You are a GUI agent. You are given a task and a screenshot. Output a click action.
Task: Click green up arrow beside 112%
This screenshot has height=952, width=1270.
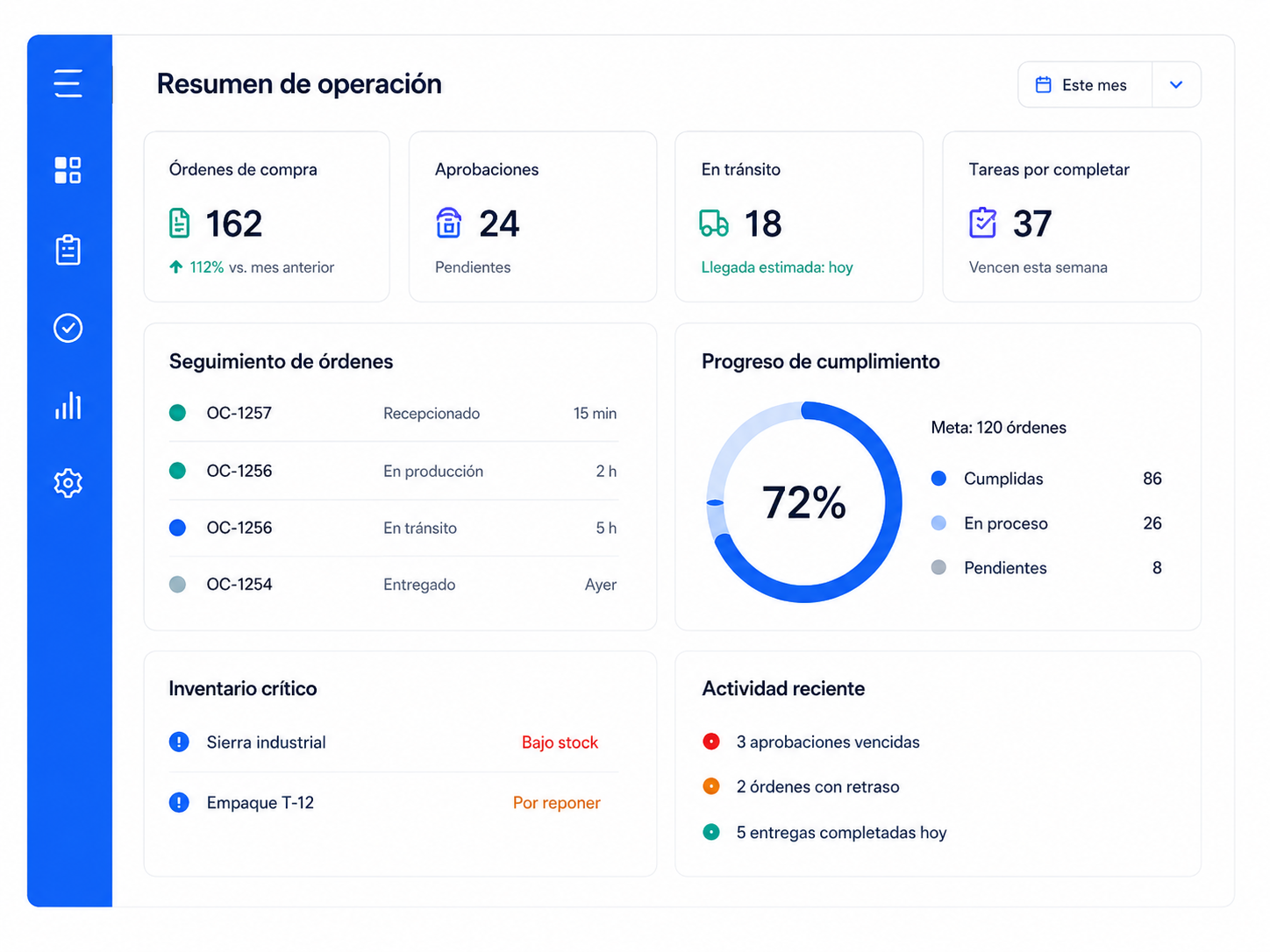pyautogui.click(x=176, y=266)
